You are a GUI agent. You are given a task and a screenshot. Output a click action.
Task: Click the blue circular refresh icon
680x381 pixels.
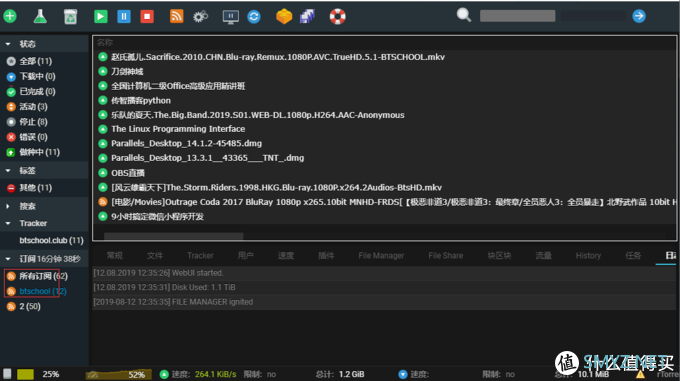coord(254,16)
